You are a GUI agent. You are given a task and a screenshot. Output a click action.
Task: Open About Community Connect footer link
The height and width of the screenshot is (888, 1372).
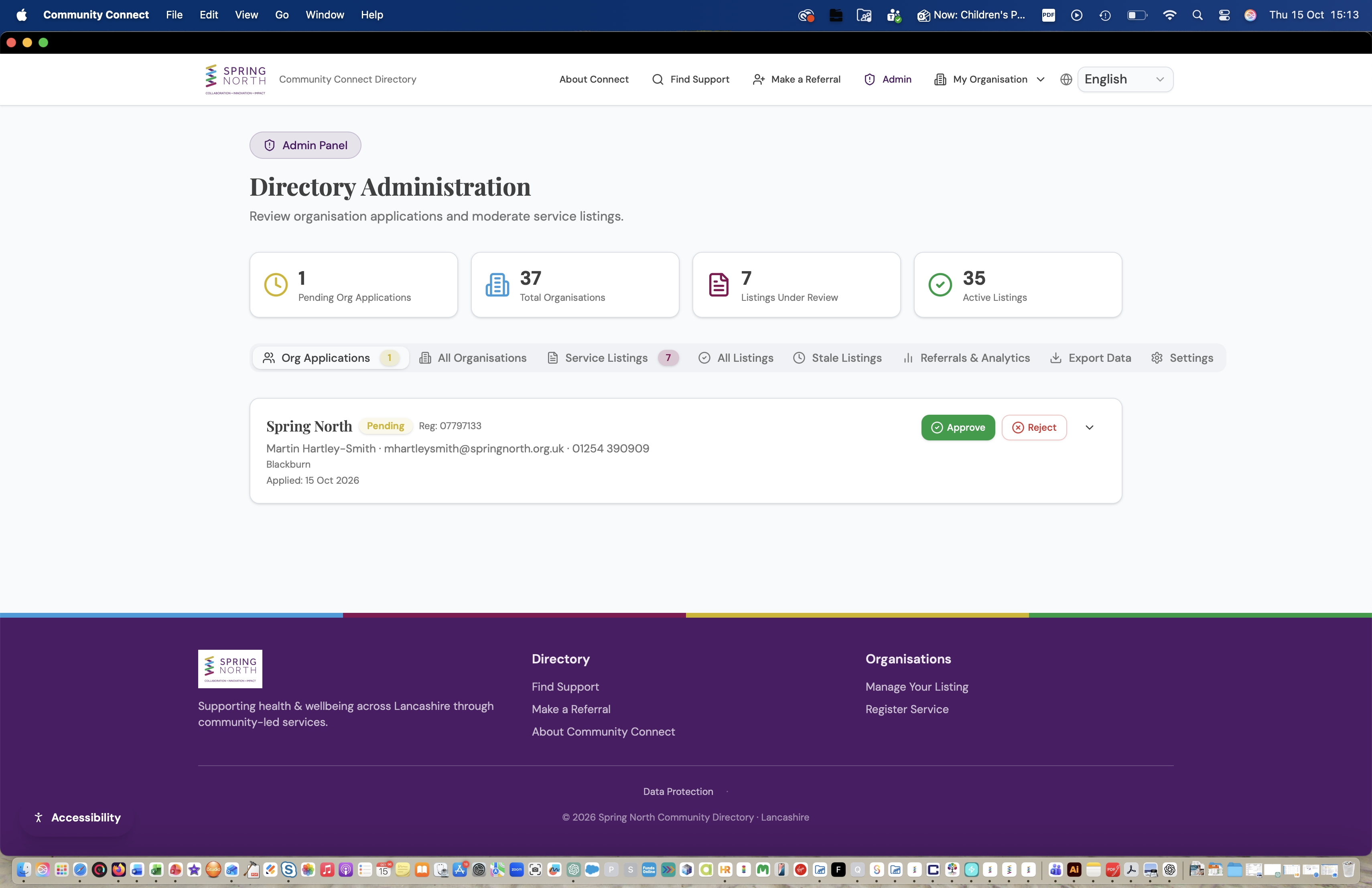(603, 732)
